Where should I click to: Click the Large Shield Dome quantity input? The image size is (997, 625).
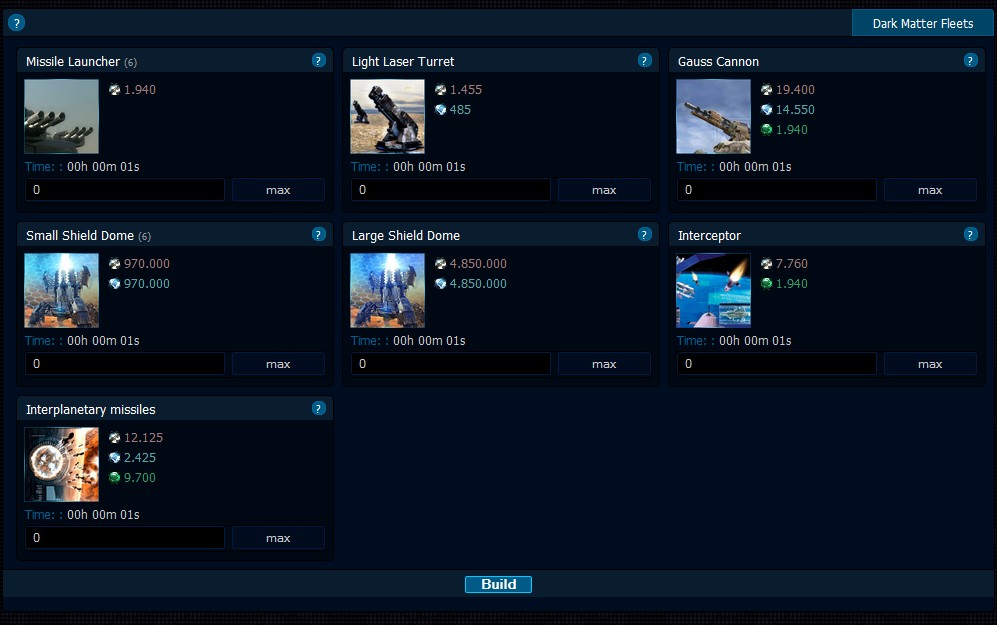coord(450,364)
